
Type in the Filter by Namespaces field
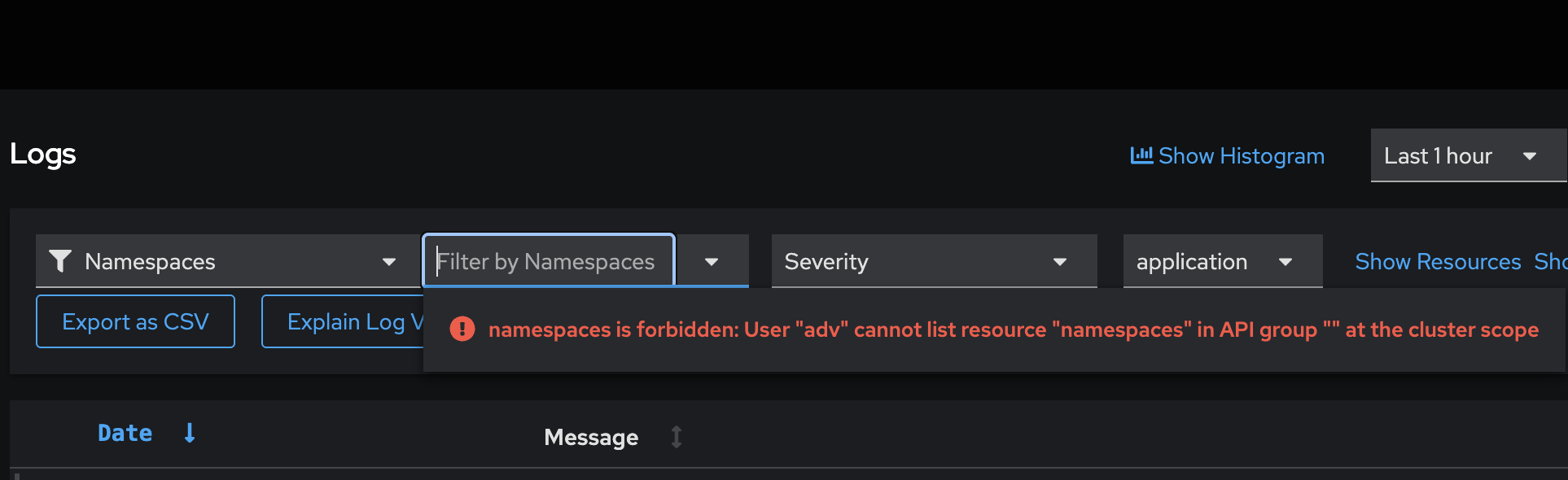click(549, 261)
